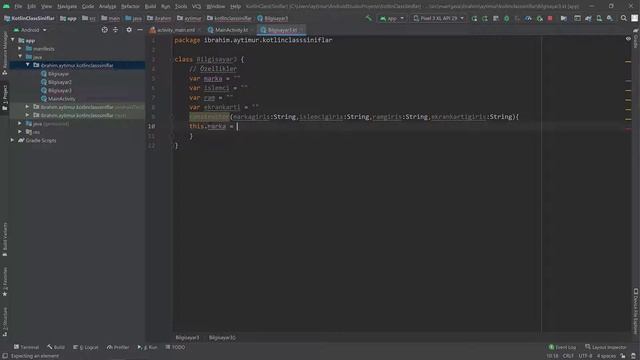Viewport: 640px width, 360px height.
Task: Click the Search Everywhere magnifier icon
Action: point(624,18)
